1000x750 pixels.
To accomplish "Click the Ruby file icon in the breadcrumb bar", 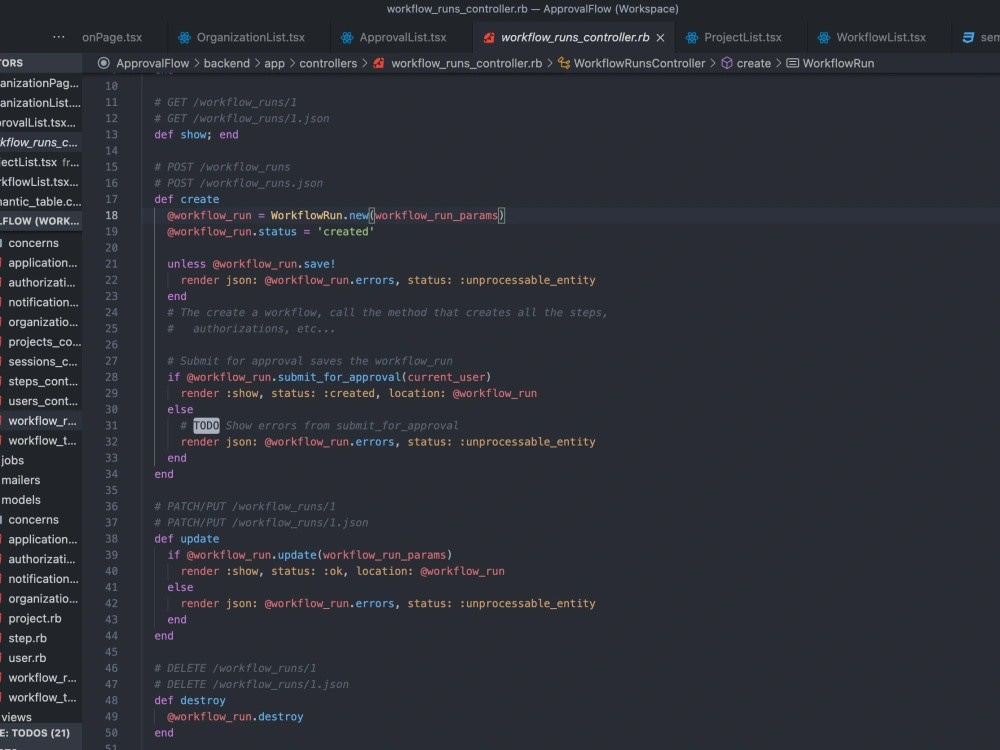I will (378, 62).
